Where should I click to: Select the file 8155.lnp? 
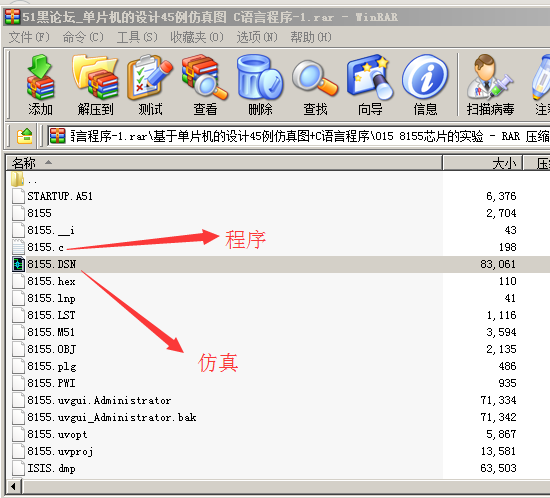pos(51,298)
